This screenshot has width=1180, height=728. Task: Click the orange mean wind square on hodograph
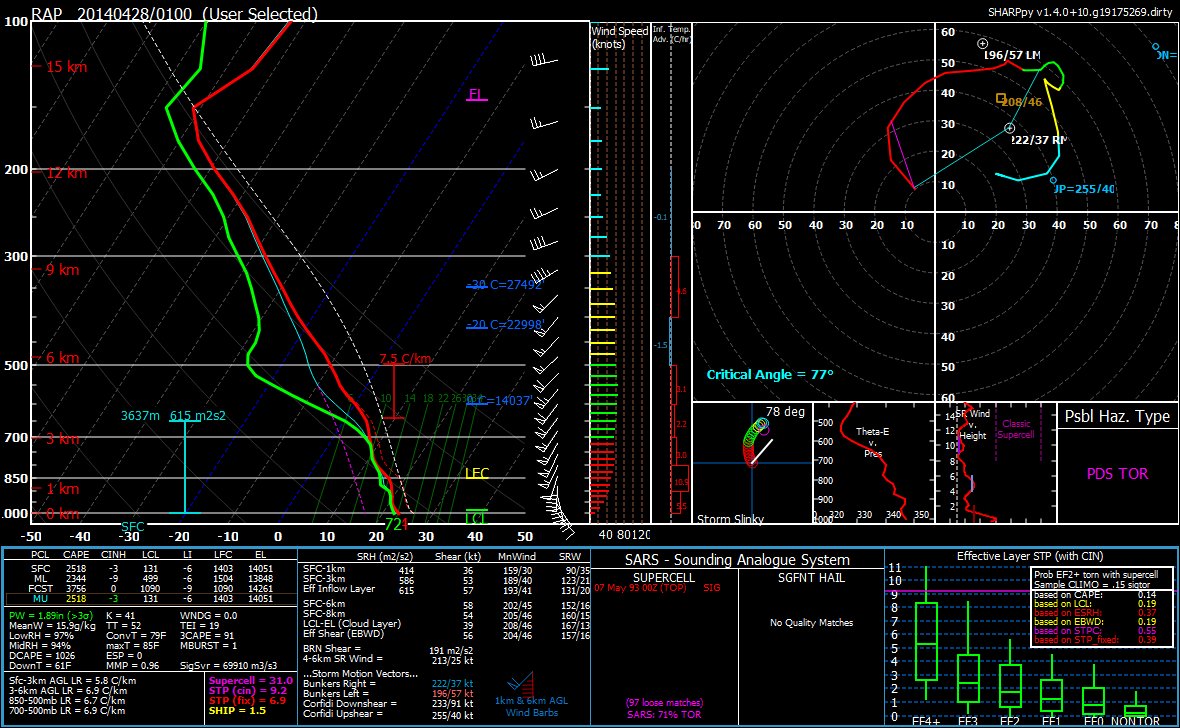coord(1000,98)
